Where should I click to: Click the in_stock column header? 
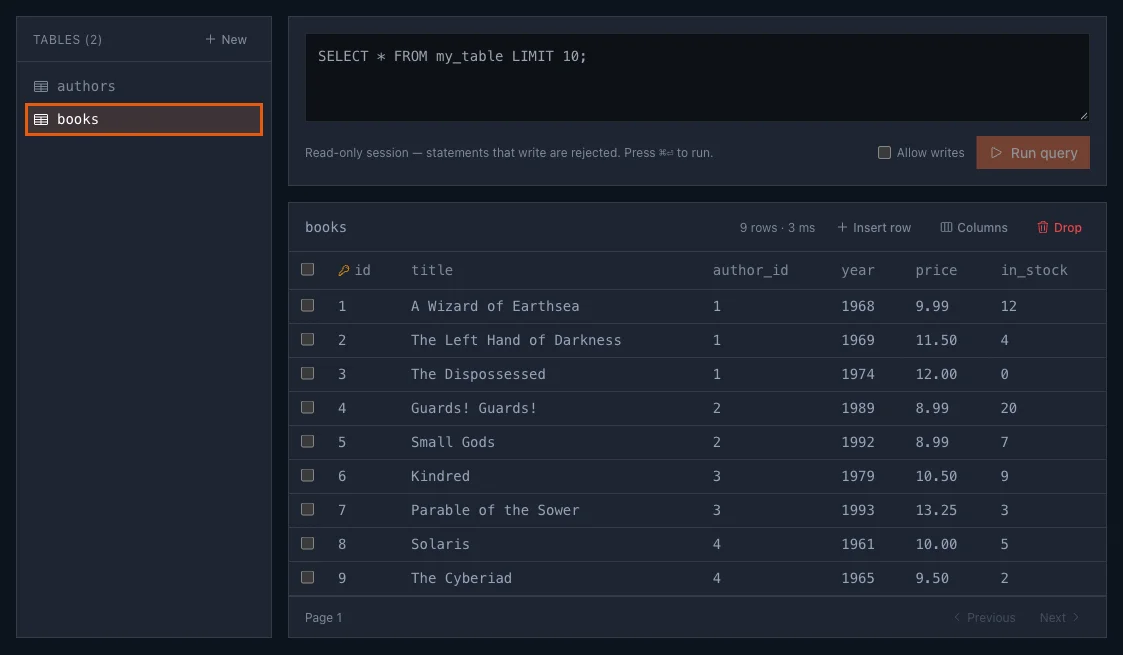(x=1034, y=271)
